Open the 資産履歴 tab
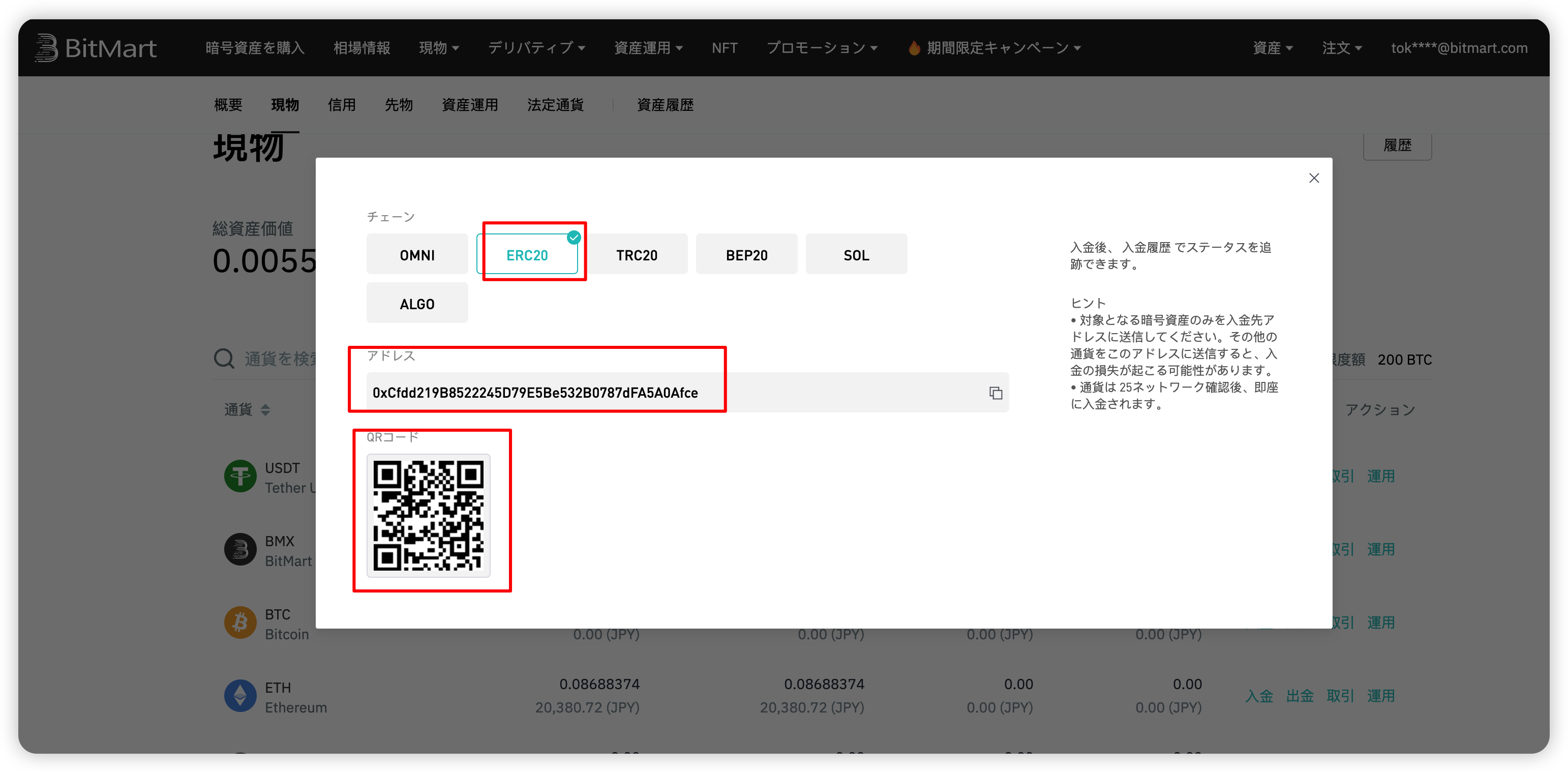 (x=665, y=105)
